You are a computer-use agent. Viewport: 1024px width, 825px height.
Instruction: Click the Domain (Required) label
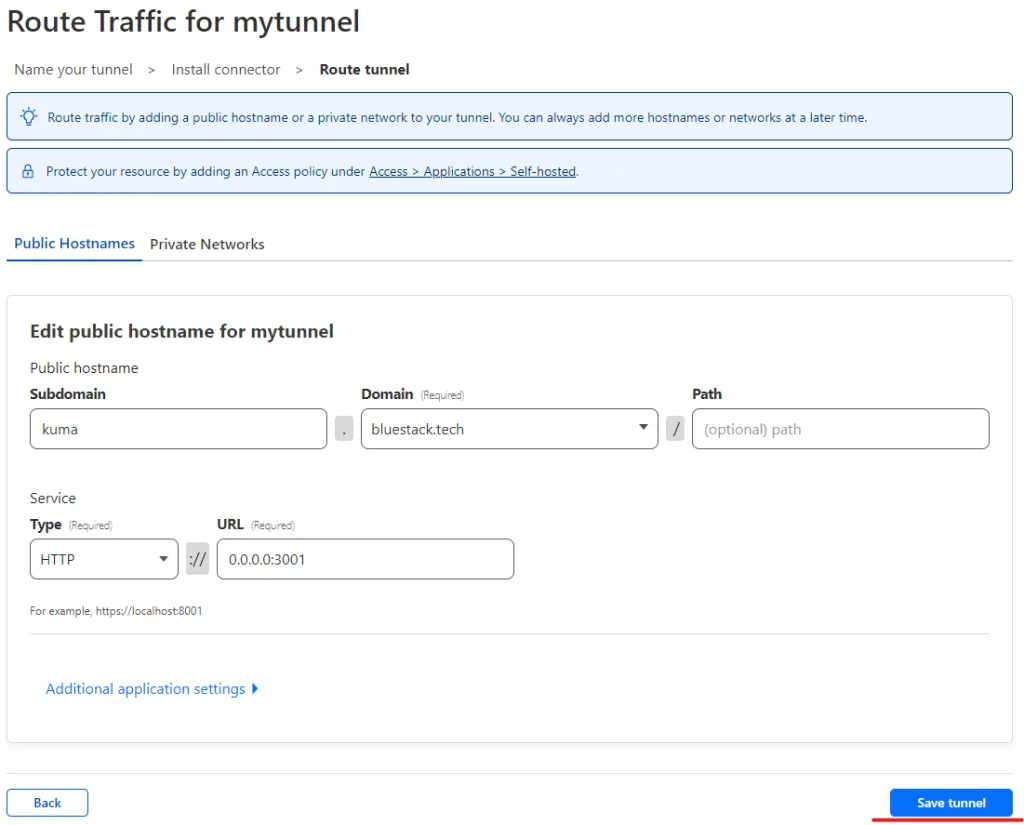(413, 394)
